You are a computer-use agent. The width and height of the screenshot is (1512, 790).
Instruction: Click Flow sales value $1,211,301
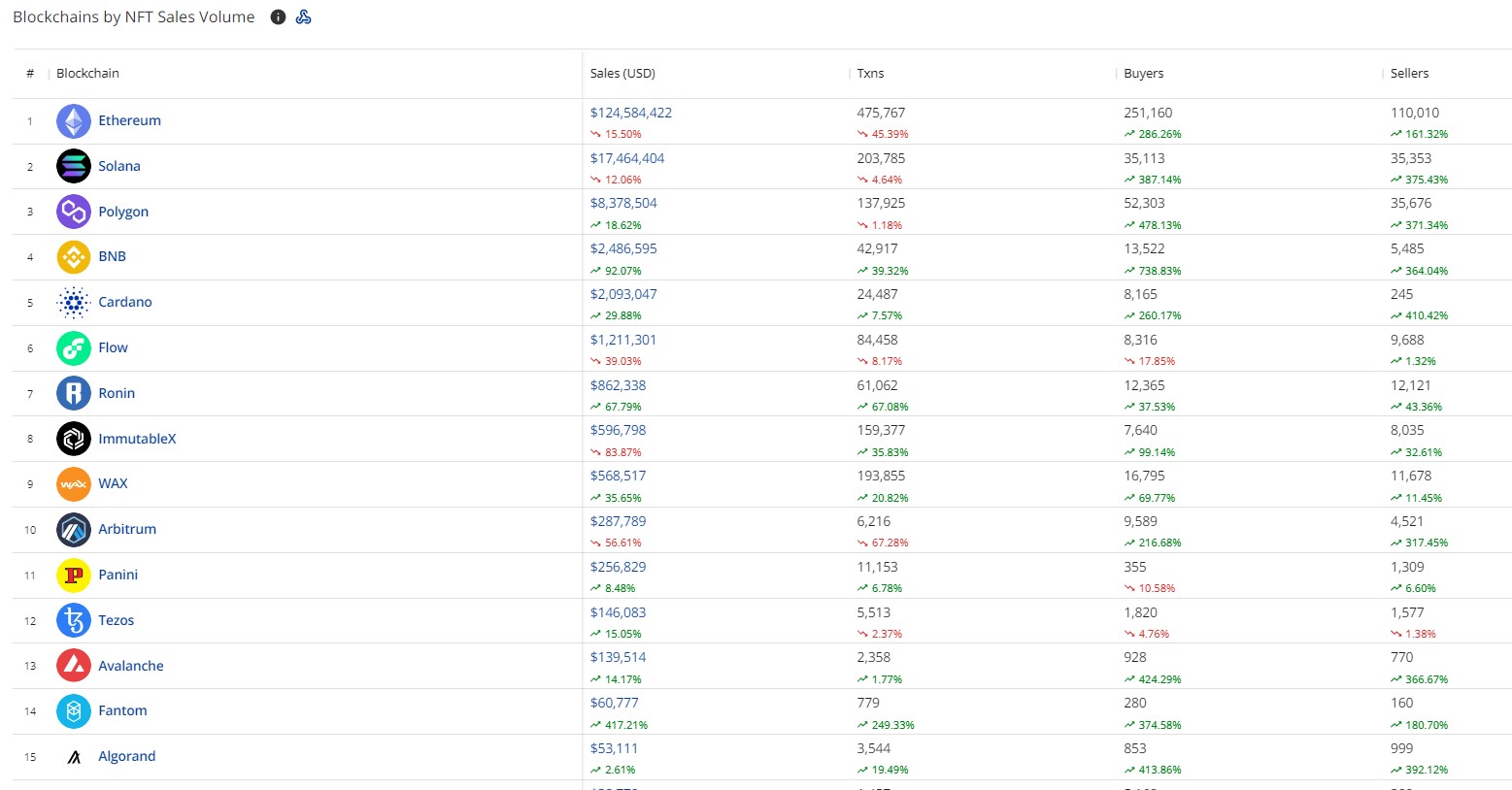(x=623, y=340)
